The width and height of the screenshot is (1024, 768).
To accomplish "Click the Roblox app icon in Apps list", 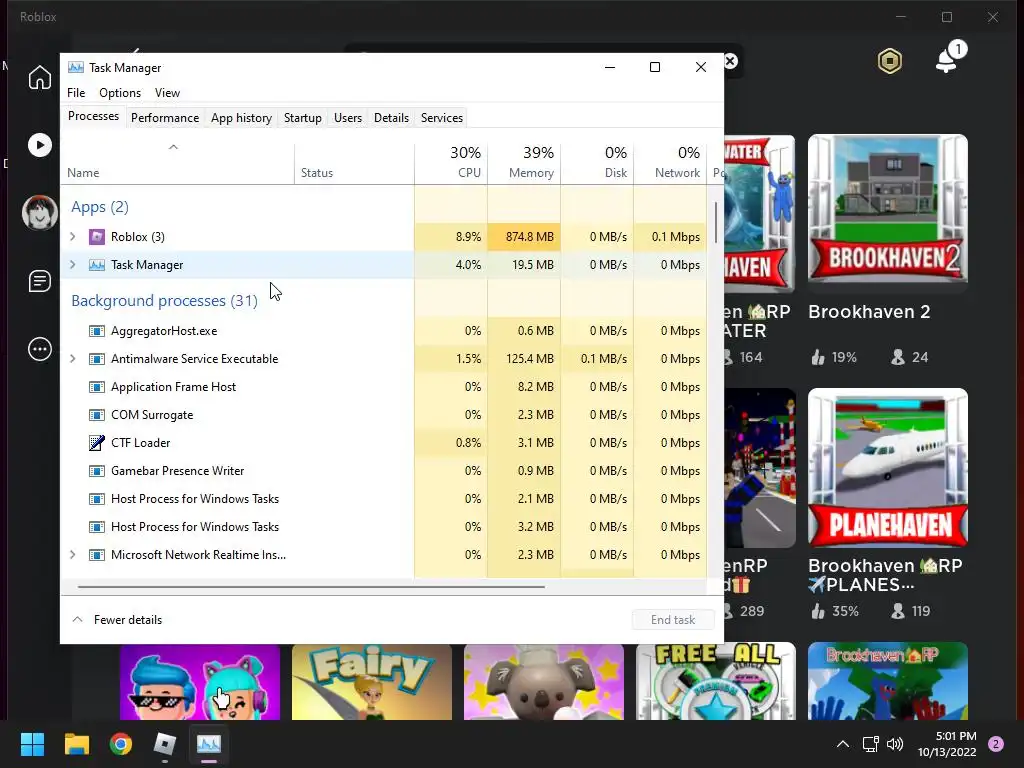I will click(x=97, y=236).
